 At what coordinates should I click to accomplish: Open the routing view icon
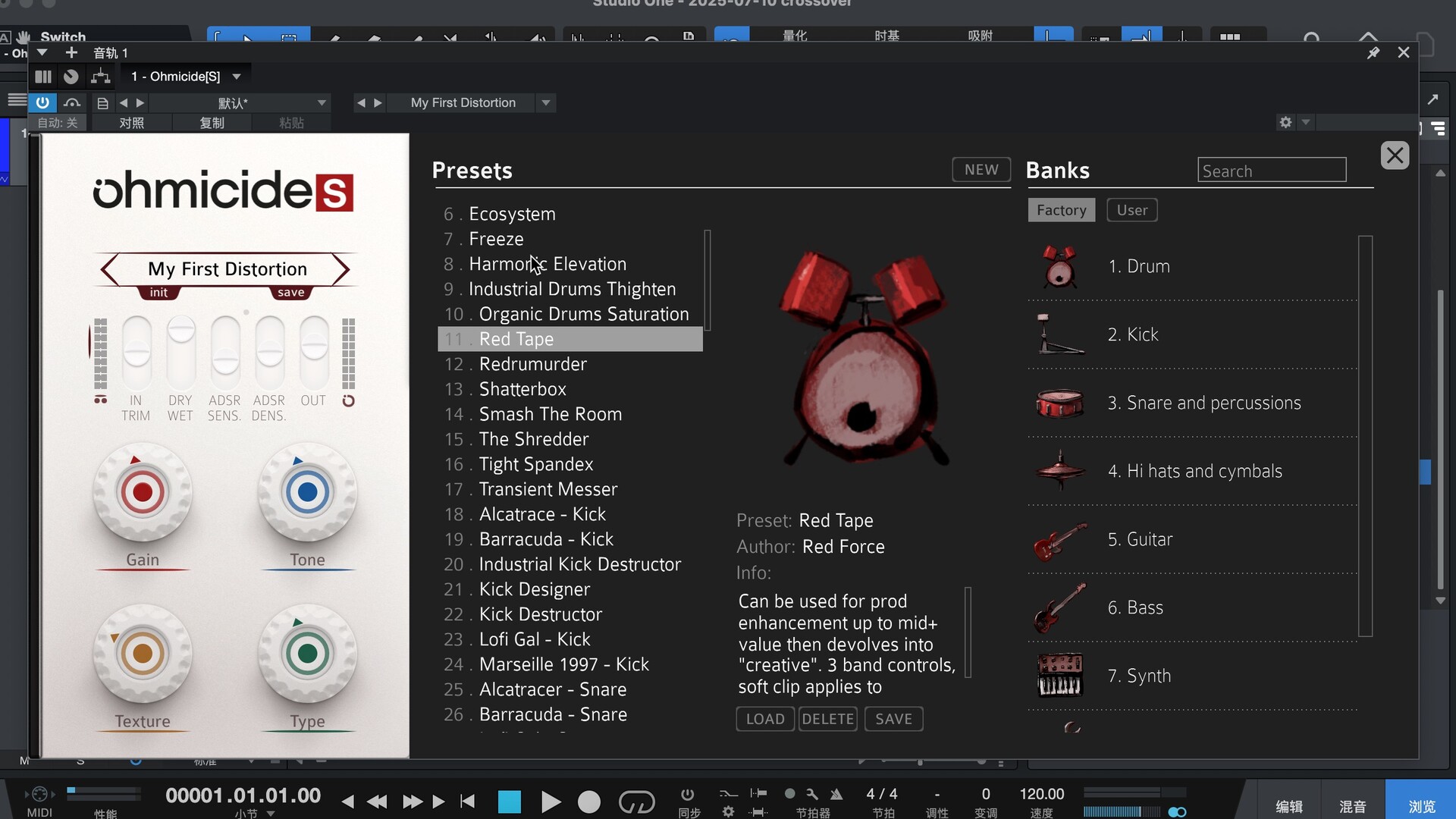(100, 77)
